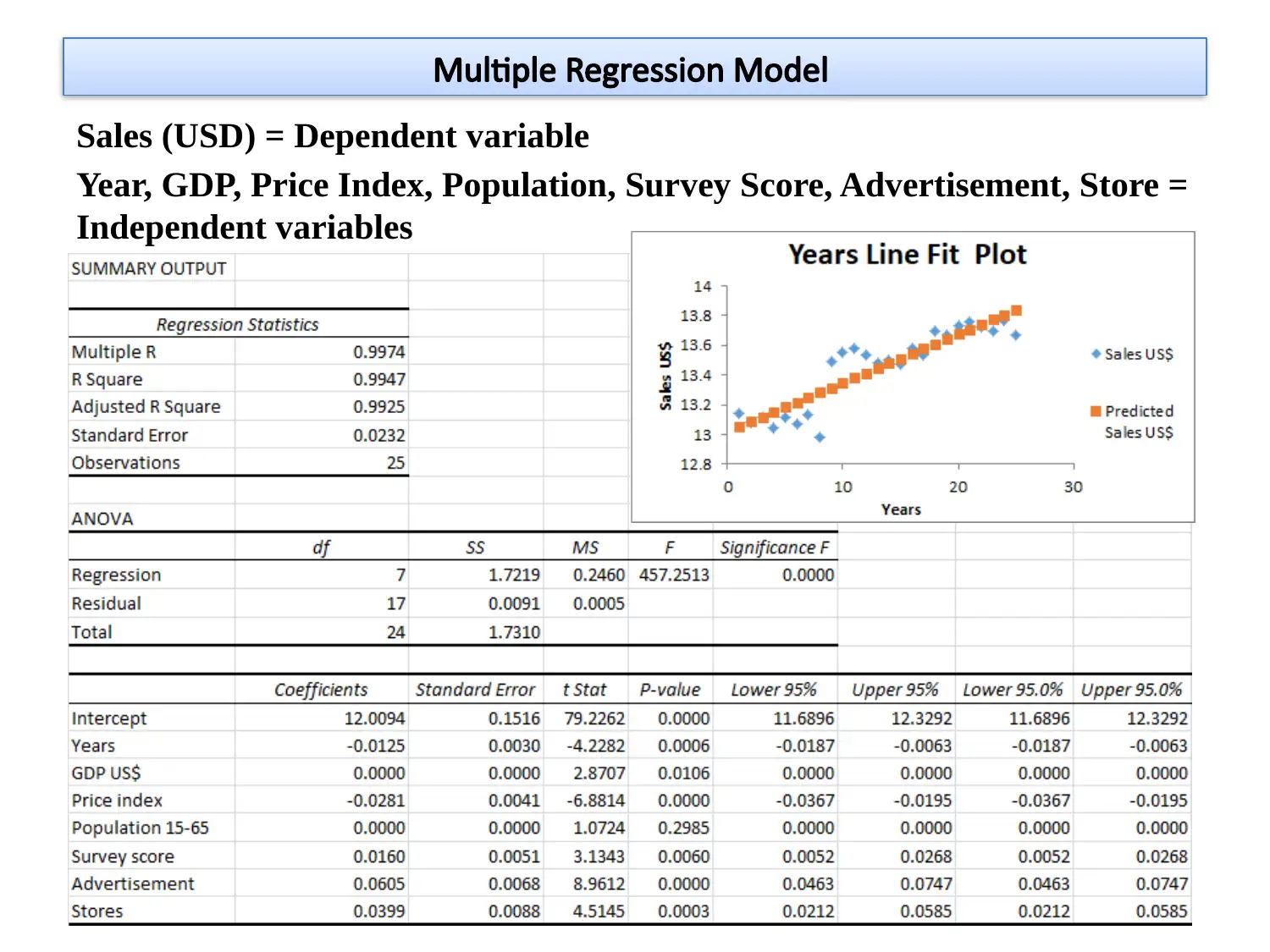Select the SS column header

pyautogui.click(x=475, y=548)
